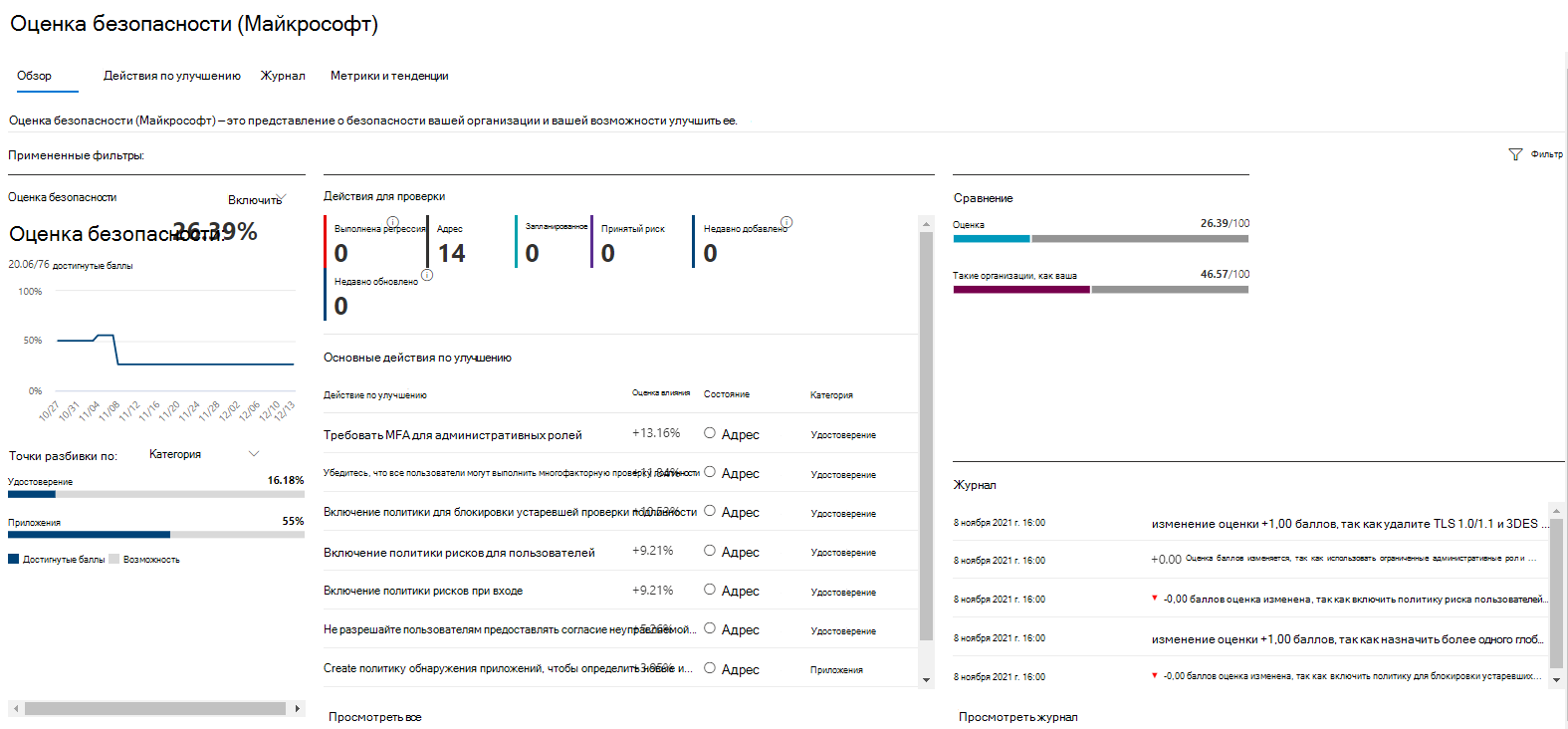The image size is (1568, 729).
Task: Click the Принятый риск count
Action: [608, 253]
